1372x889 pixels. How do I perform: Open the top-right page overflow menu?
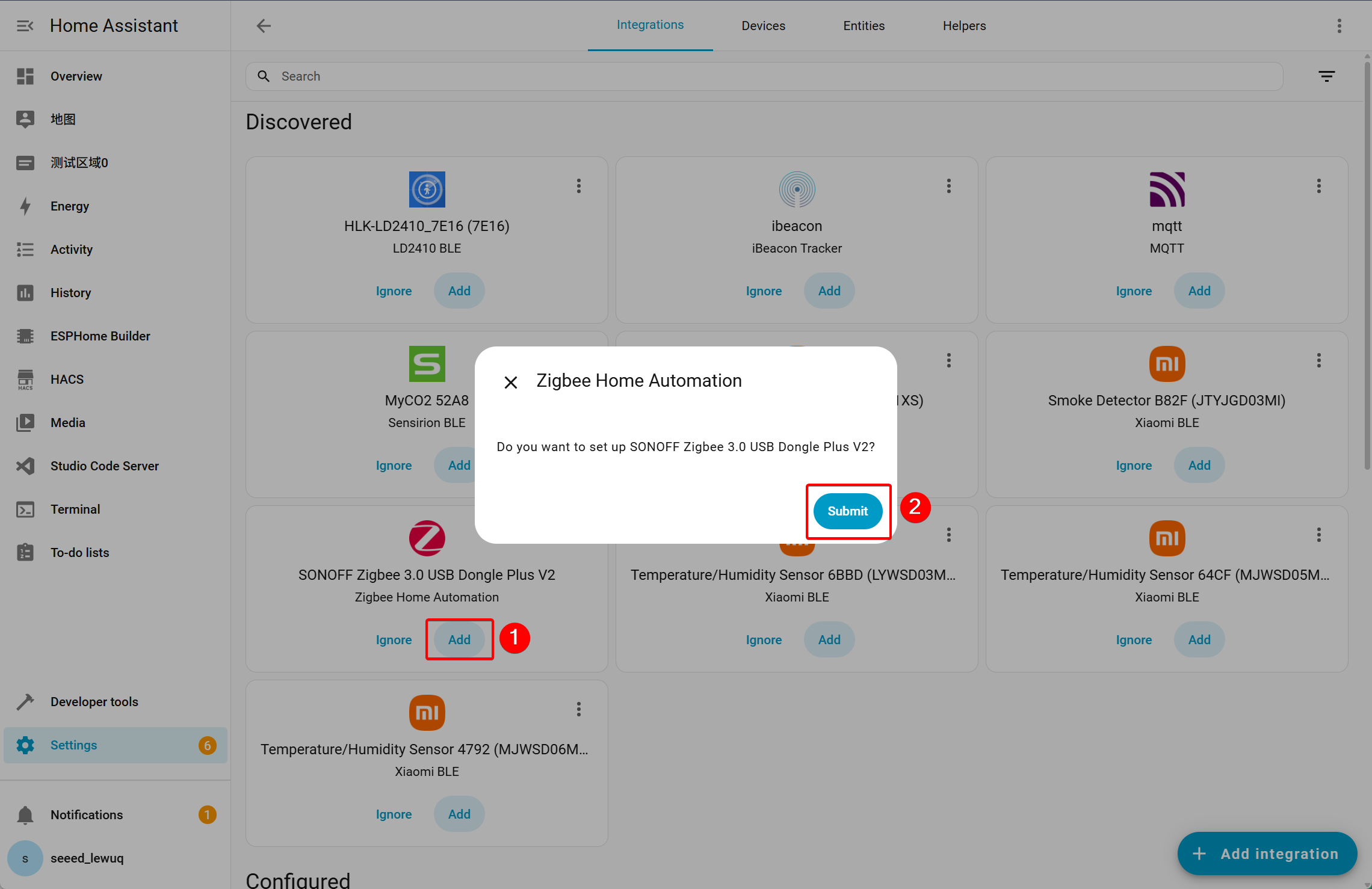click(1340, 26)
